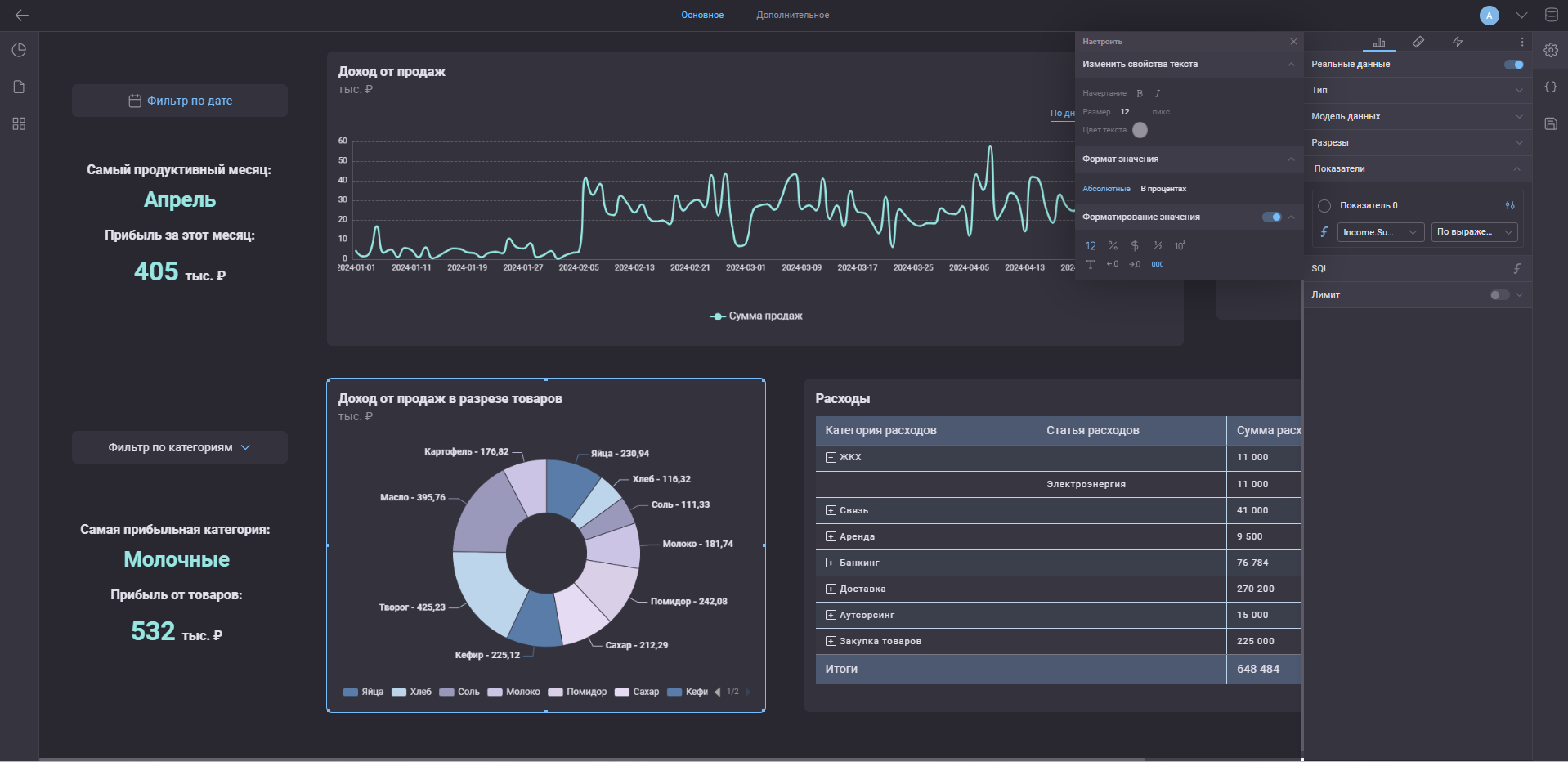Select В процентах value format
This screenshot has height=762, width=1568.
coord(1163,189)
